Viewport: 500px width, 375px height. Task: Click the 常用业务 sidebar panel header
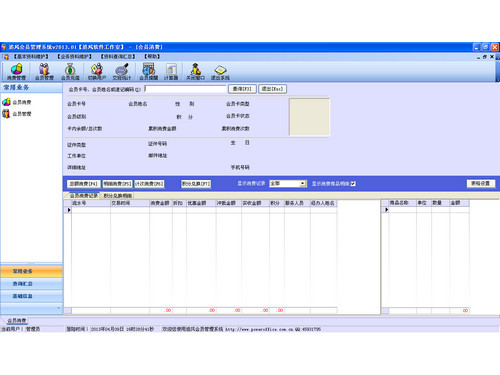pyautogui.click(x=31, y=88)
